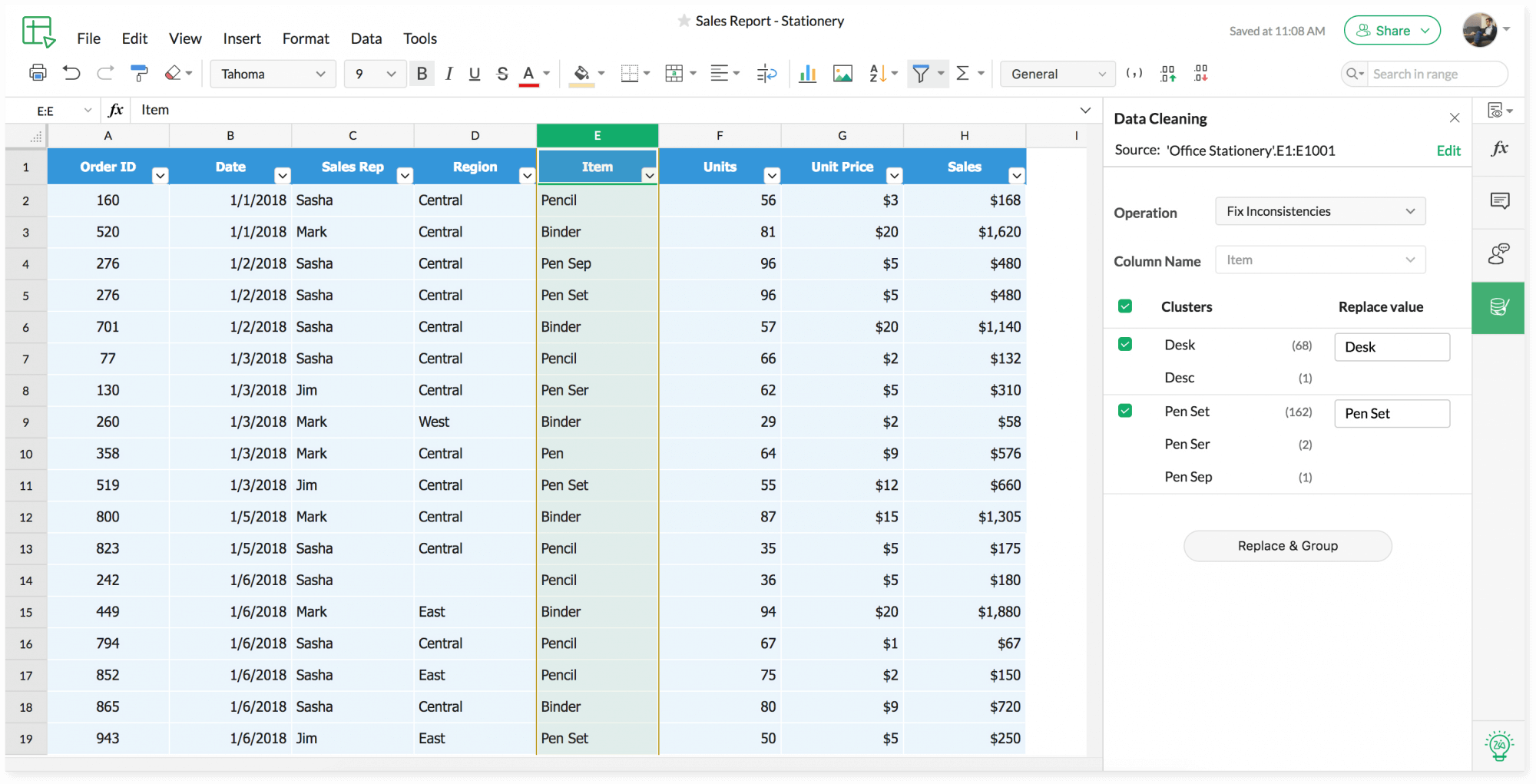Open the Comments panel on right sidebar
This screenshot has height=784, width=1536.
1499,200
